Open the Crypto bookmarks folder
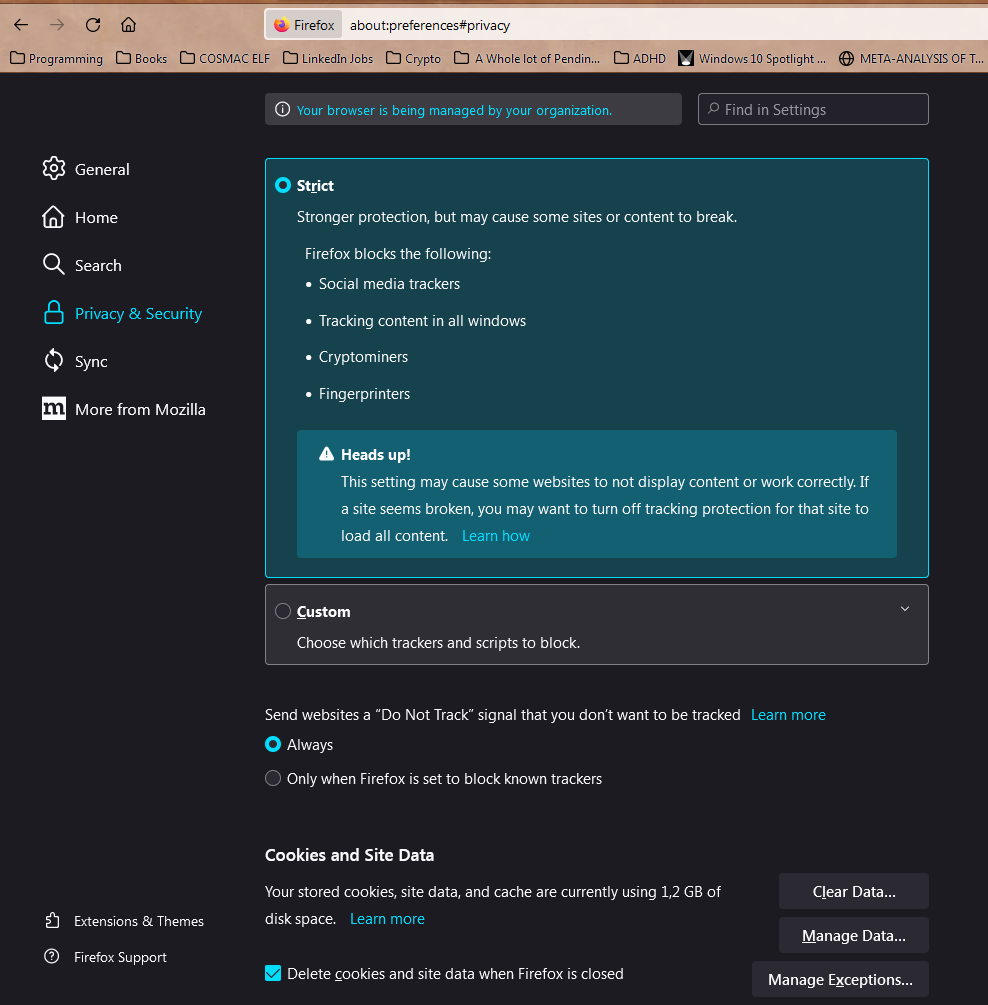 414,58
